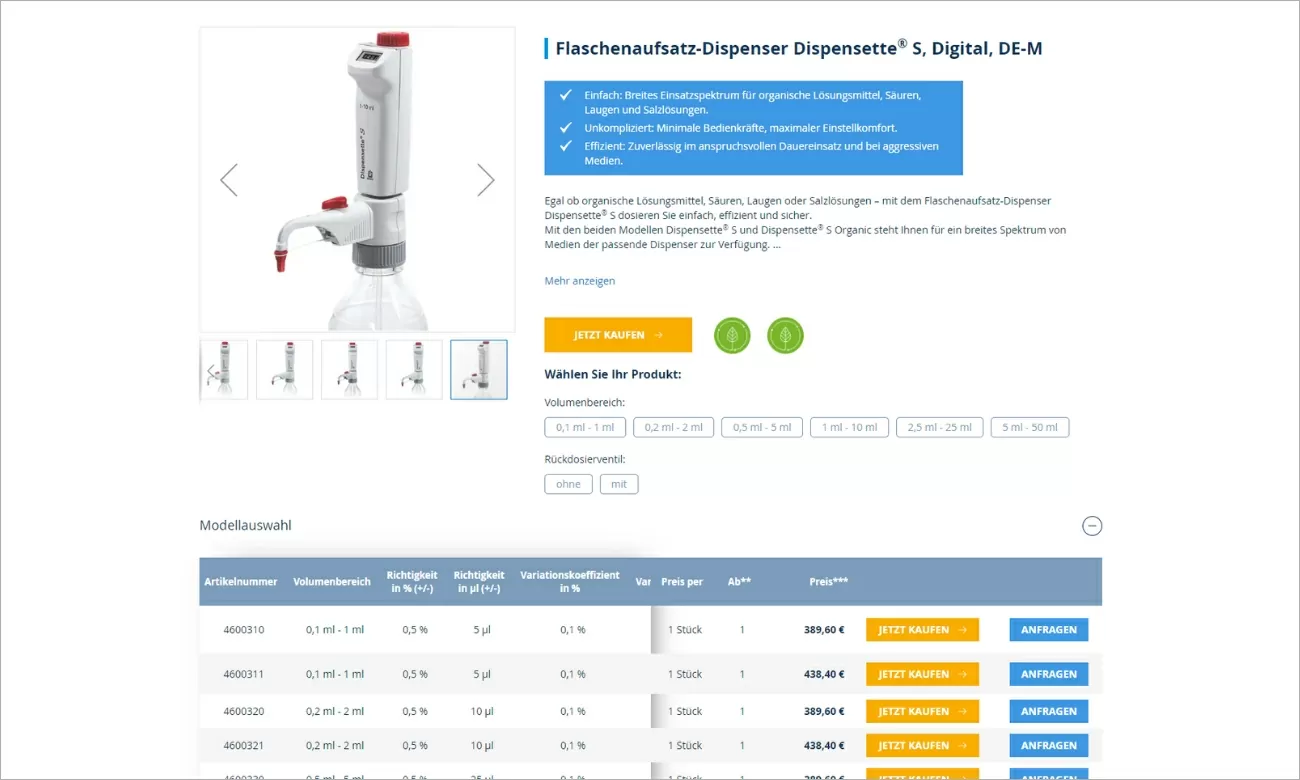This screenshot has height=780, width=1300.
Task: Select the first product thumbnail
Action: point(223,369)
